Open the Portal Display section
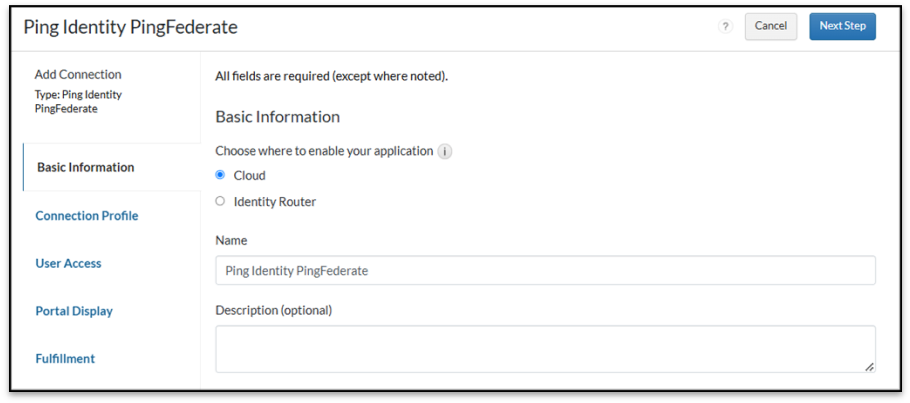 click(74, 311)
